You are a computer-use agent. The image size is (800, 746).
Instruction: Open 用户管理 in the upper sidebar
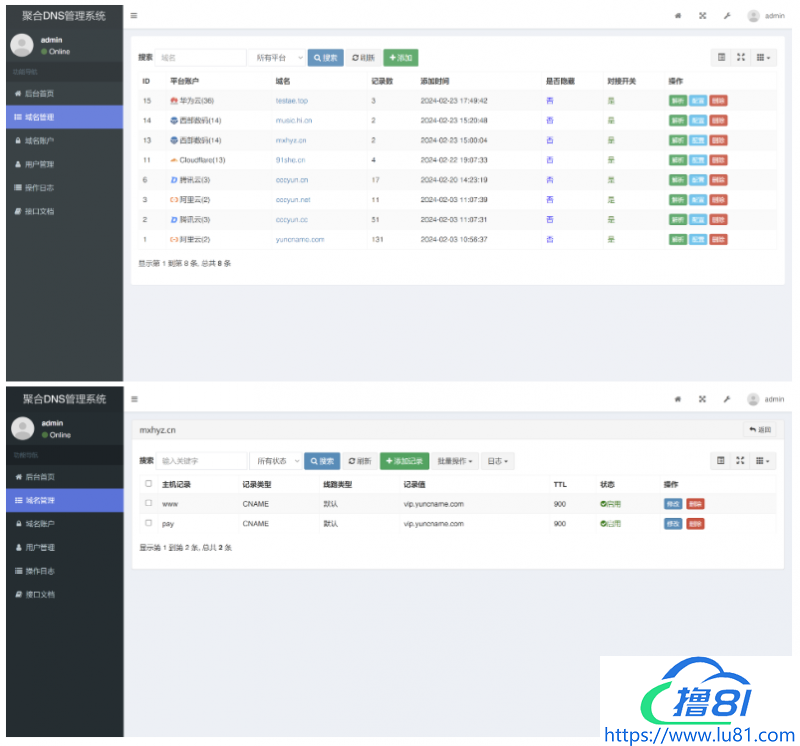click(40, 164)
